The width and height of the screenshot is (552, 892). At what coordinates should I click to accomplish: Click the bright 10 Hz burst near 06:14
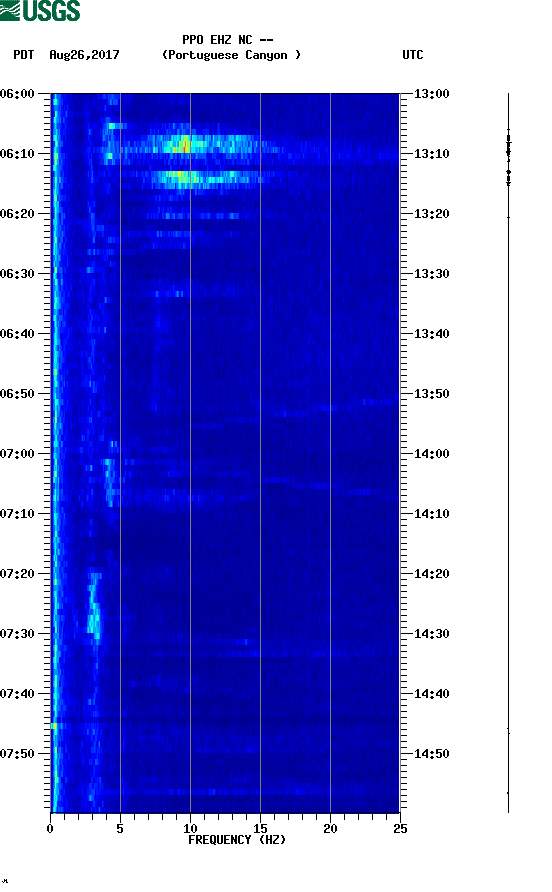pos(182,179)
